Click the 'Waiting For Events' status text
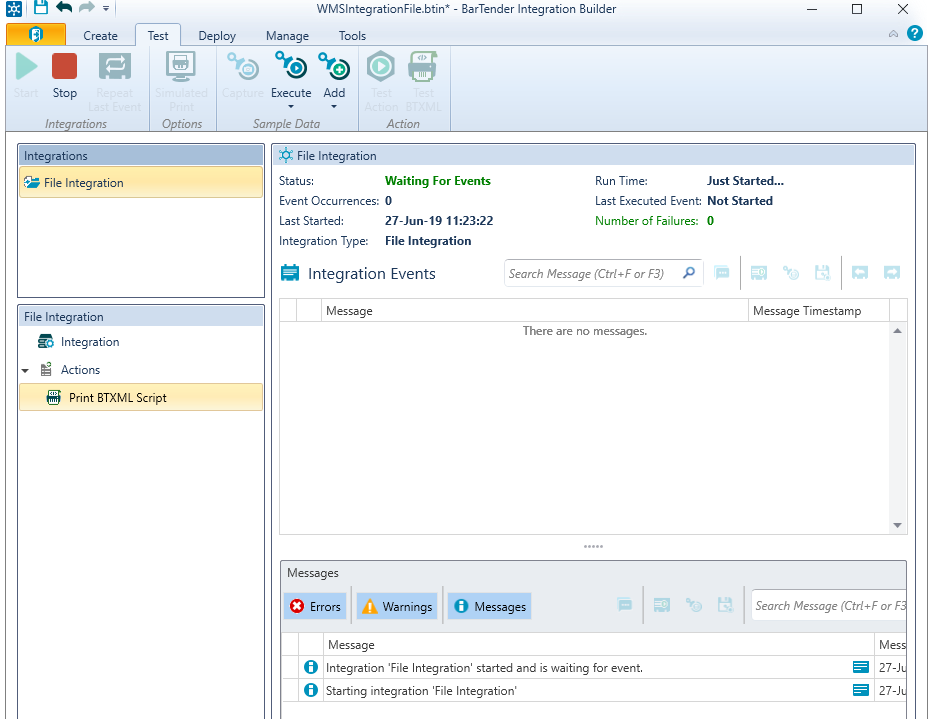The image size is (929, 719). click(438, 181)
